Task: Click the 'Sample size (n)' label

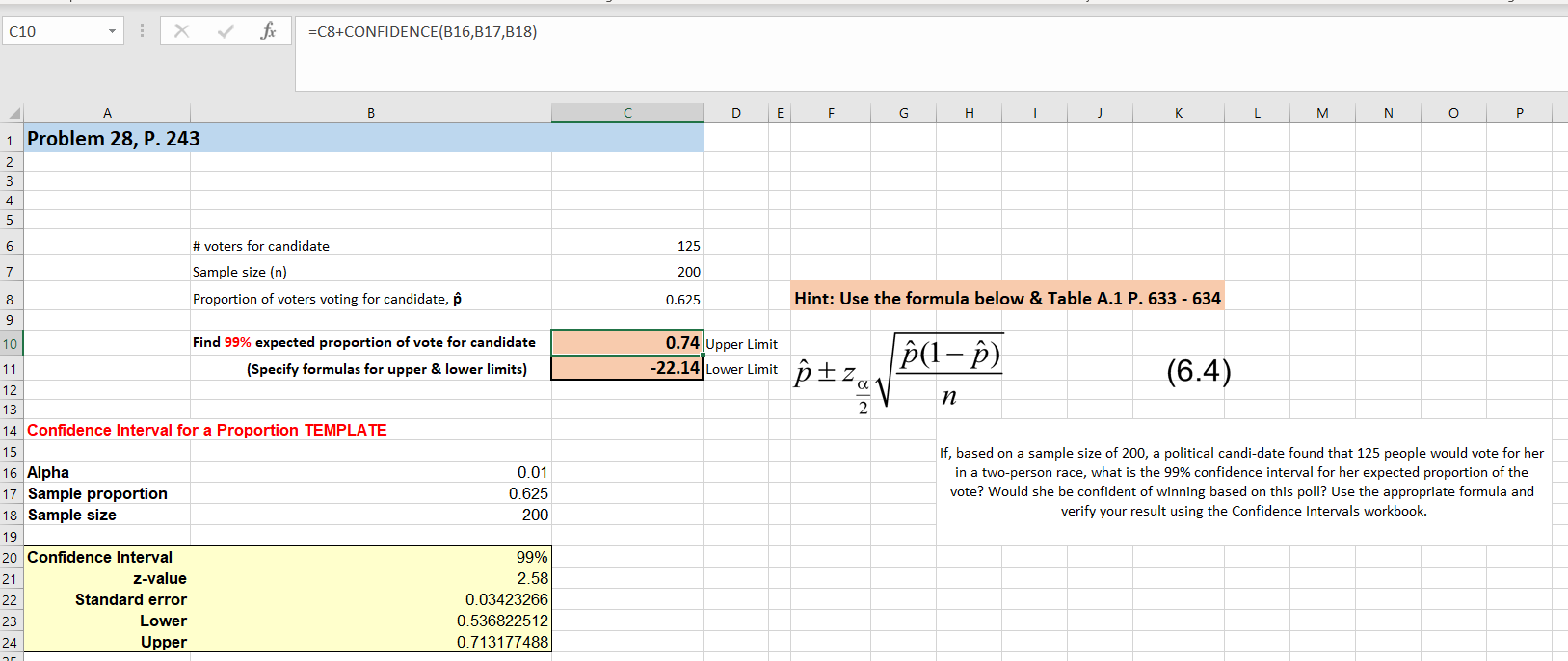Action: pos(240,272)
